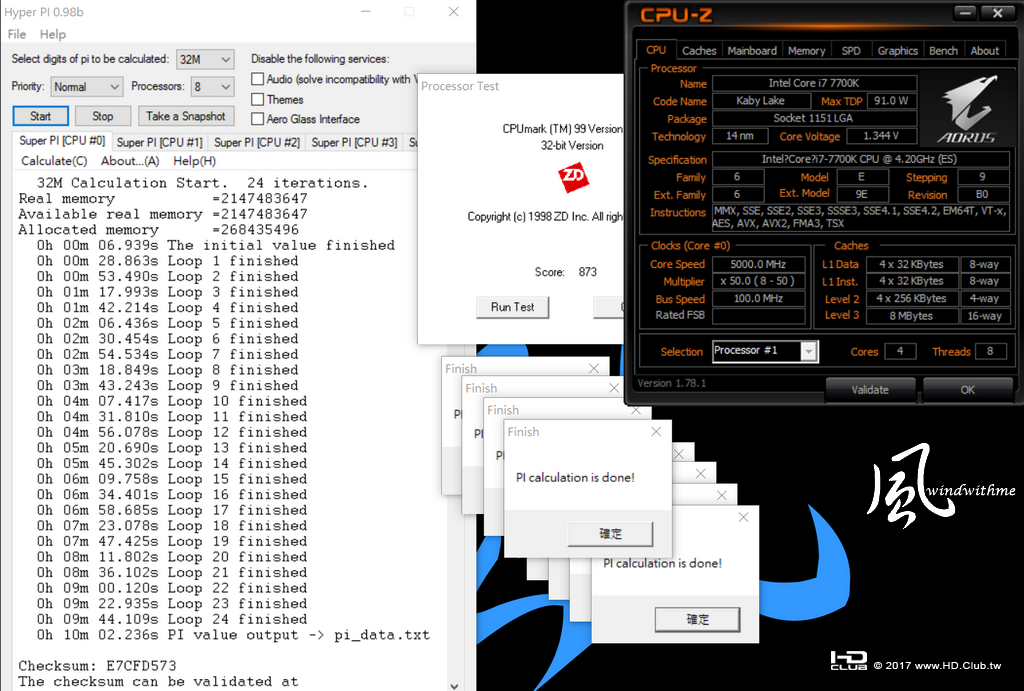
Task: Expand the Priority Normal dropdown
Action: 86,86
